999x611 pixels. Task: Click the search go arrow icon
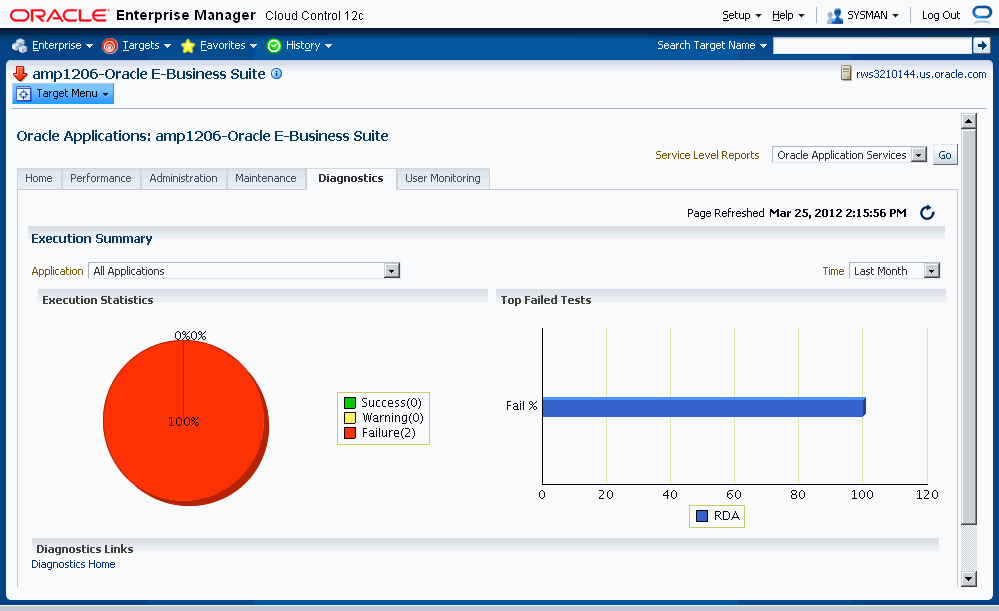point(981,45)
